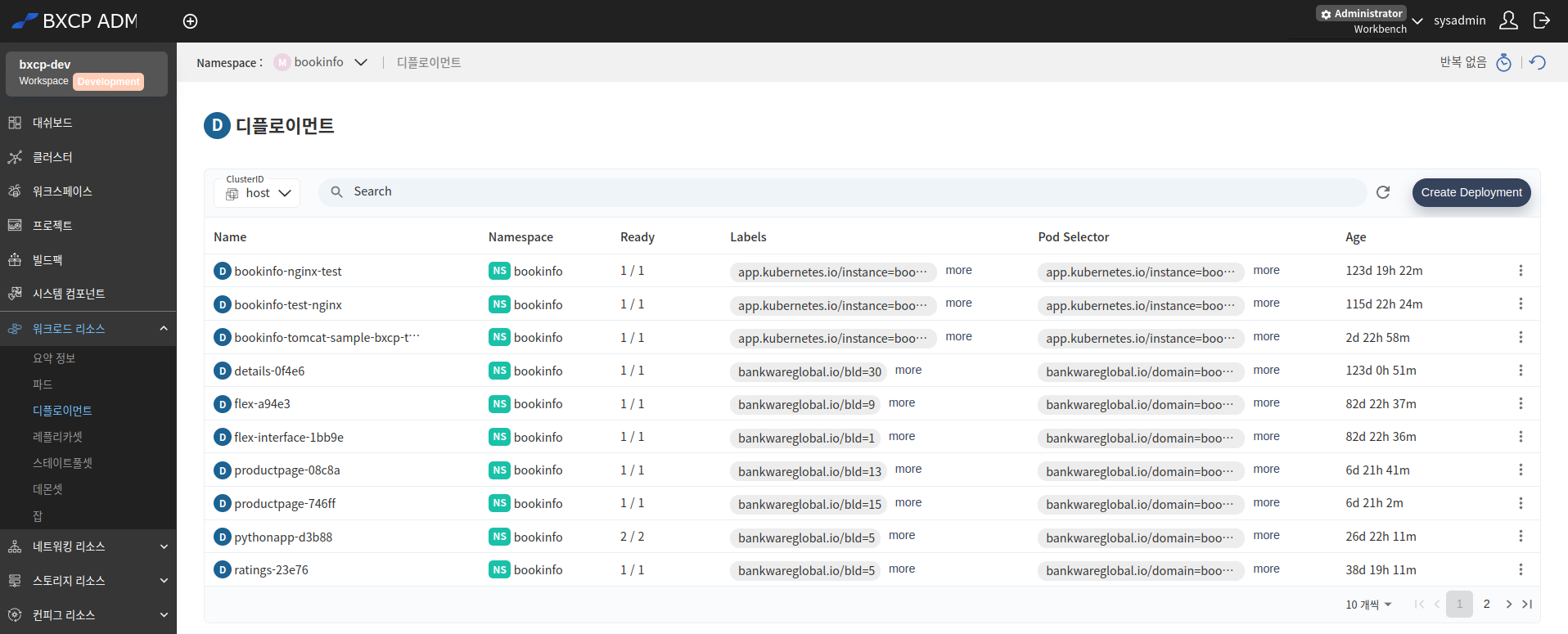Click sysadmin username text
Viewport: 1568px width, 634px height.
tap(1459, 20)
